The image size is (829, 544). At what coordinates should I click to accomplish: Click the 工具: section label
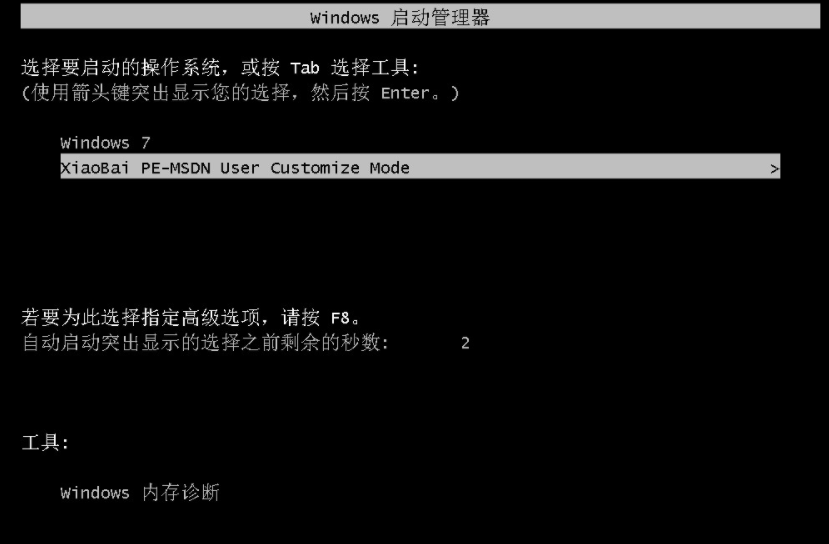coord(45,442)
